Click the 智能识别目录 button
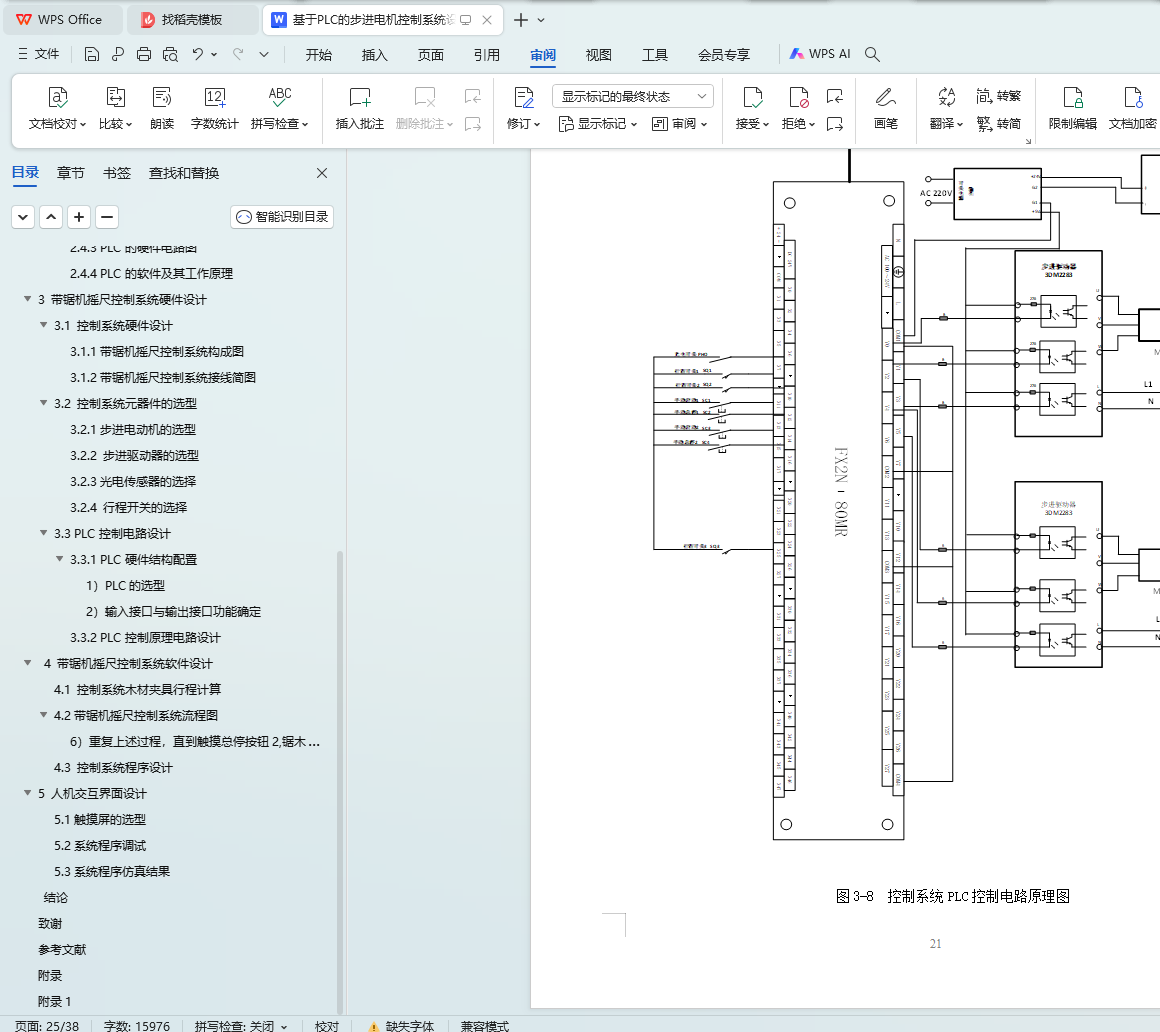The height and width of the screenshot is (1032, 1160). point(282,217)
